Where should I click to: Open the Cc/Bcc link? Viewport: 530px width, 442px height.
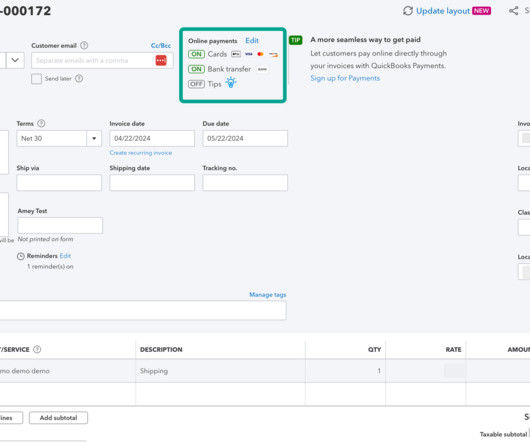click(x=161, y=45)
